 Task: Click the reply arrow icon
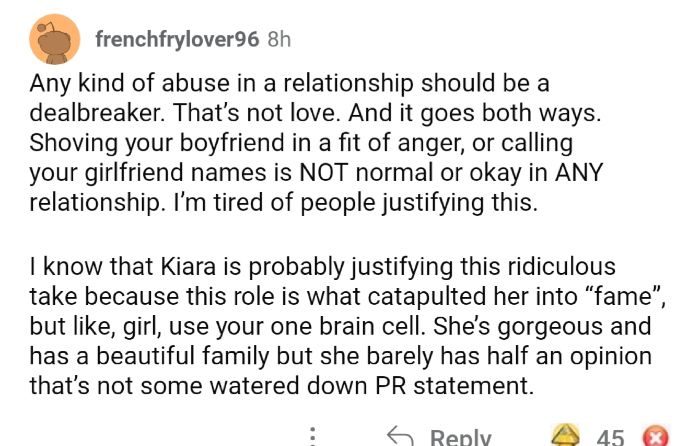pyautogui.click(x=402, y=436)
